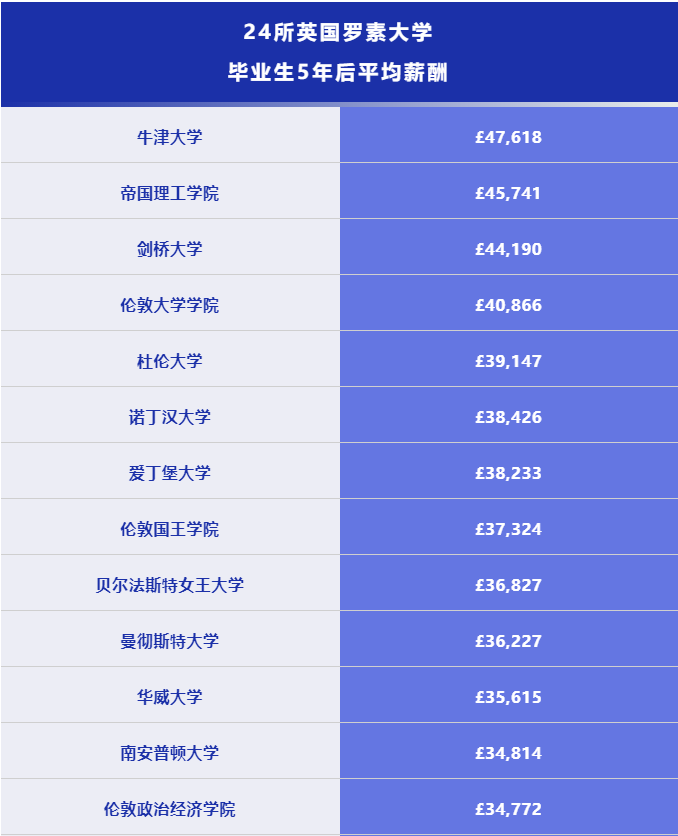The height and width of the screenshot is (836, 678).
Task: Click the £44,190 salary value
Action: (x=508, y=249)
